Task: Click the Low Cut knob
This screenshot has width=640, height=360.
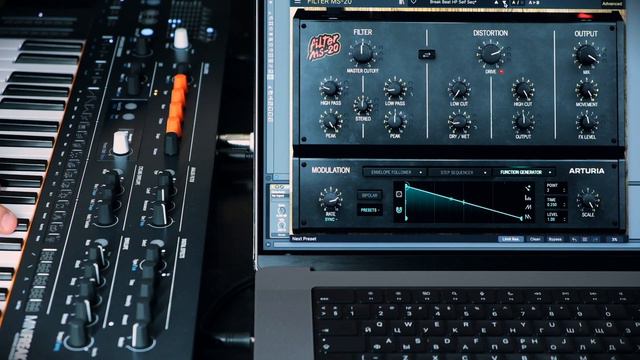Action: tap(459, 89)
